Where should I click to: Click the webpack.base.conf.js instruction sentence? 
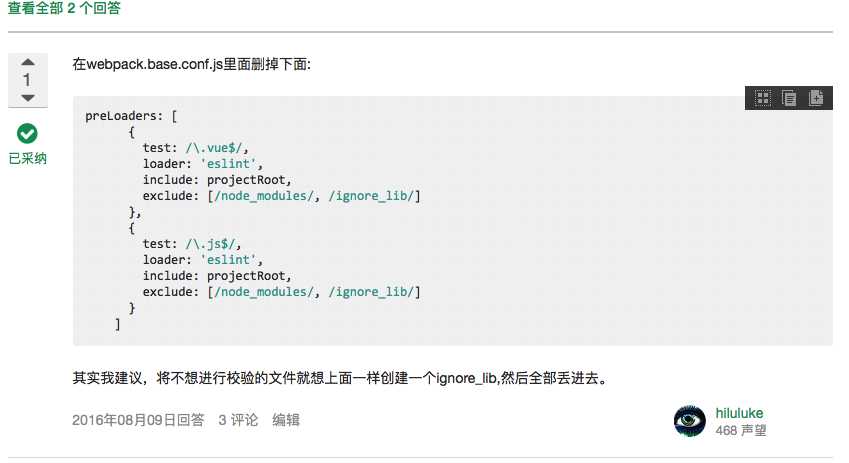point(192,64)
